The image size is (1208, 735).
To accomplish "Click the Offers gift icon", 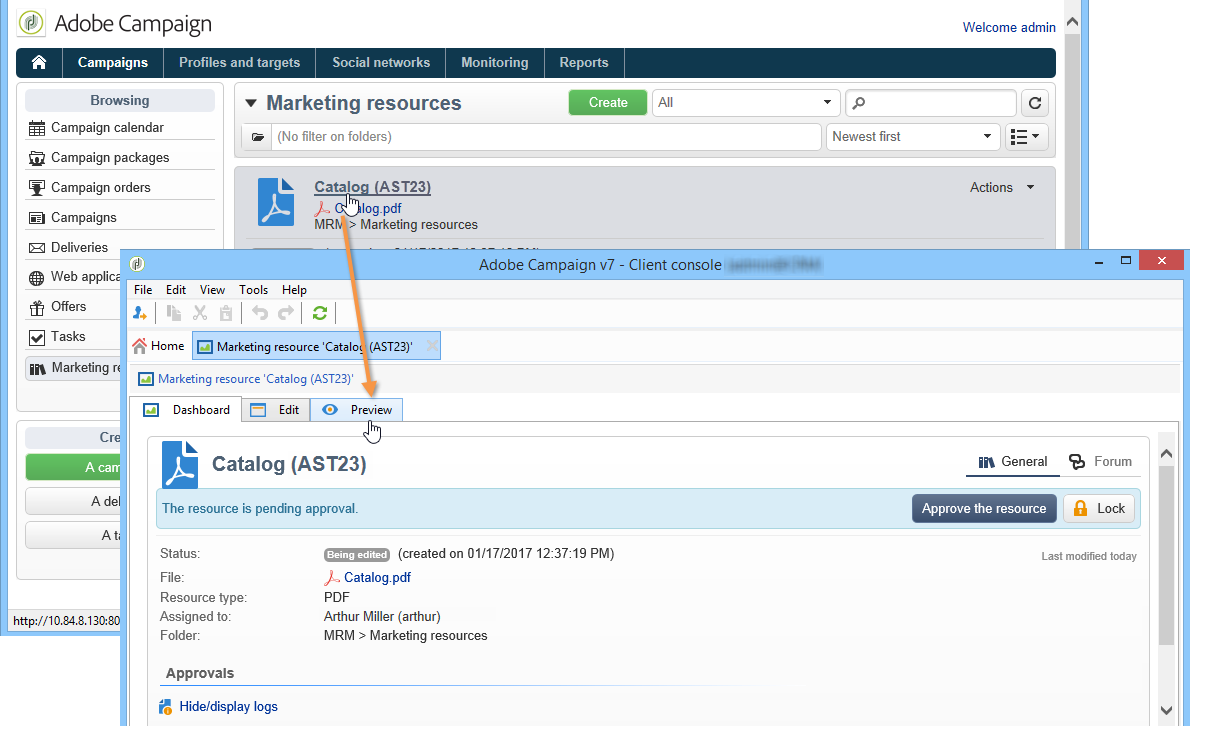I will 37,307.
